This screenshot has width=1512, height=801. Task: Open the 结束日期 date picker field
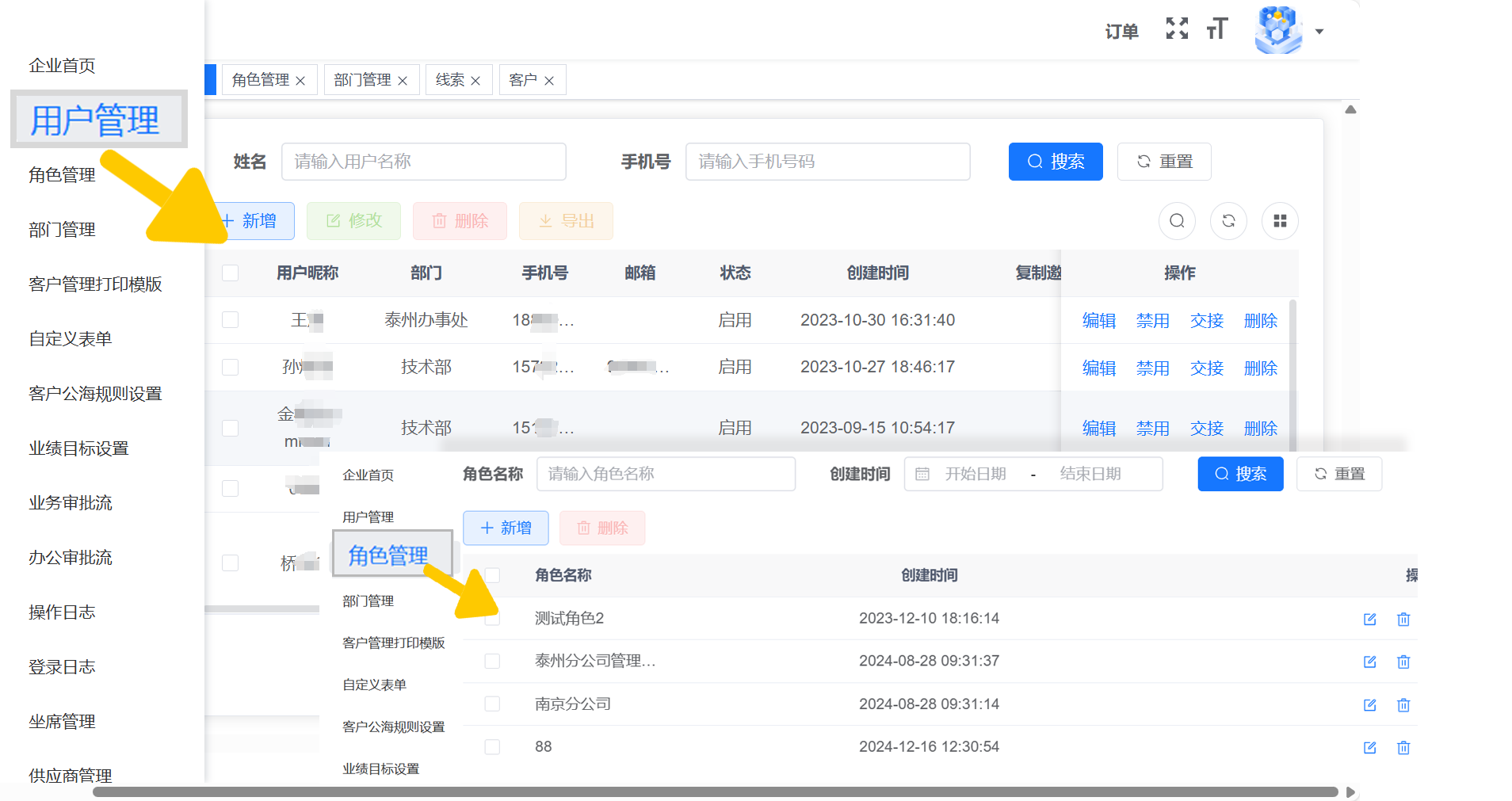click(1090, 474)
